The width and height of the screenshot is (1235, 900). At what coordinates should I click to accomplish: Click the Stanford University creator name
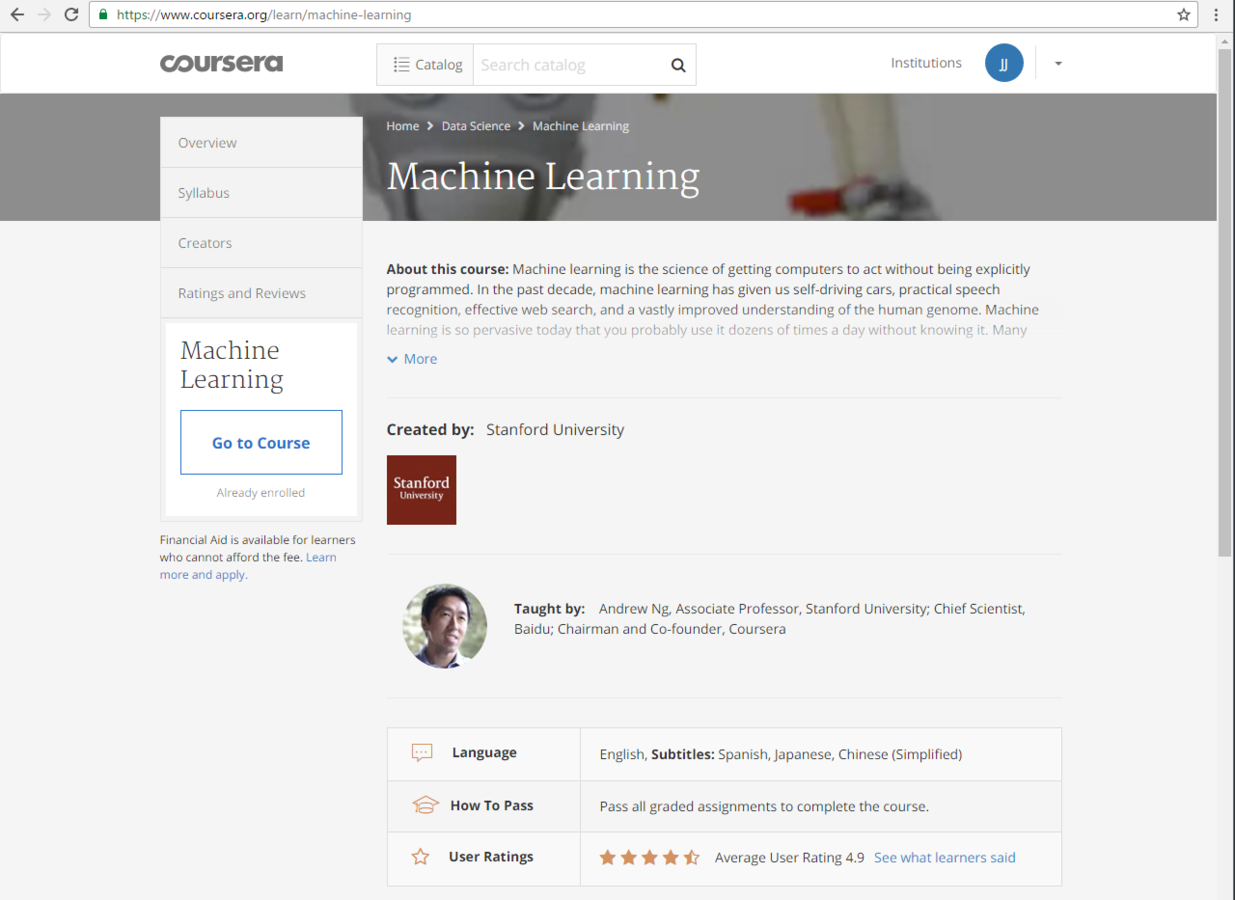pyautogui.click(x=555, y=430)
